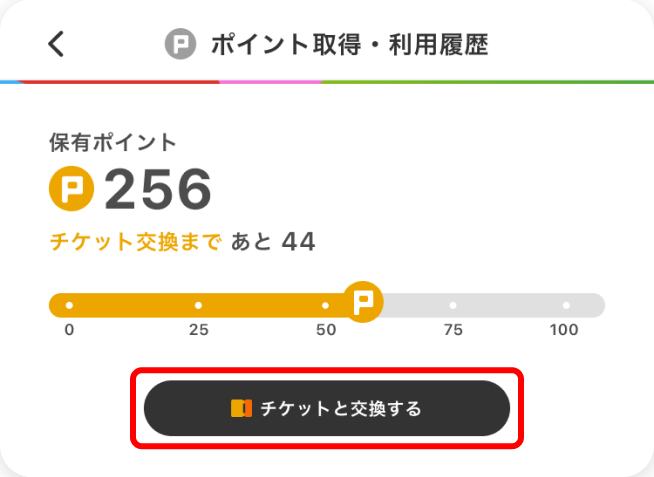Click the 保有ポイント label
654x477 pixels.
coord(113,143)
